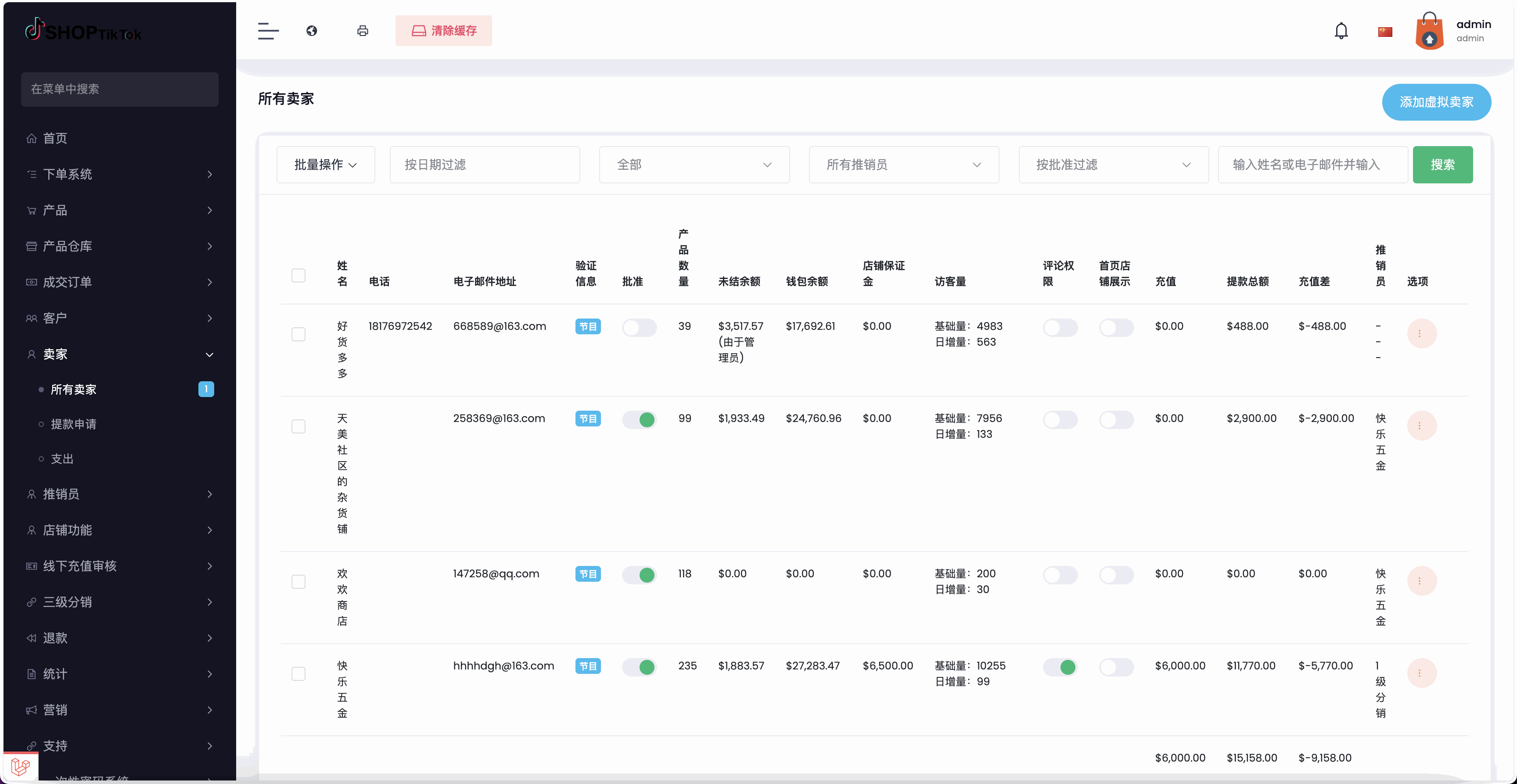The height and width of the screenshot is (784, 1517).
Task: Click the printer icon in top bar
Action: coord(363,31)
